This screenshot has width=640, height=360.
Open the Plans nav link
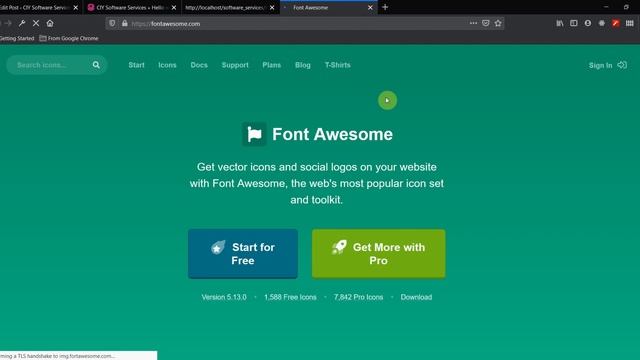pyautogui.click(x=271, y=65)
